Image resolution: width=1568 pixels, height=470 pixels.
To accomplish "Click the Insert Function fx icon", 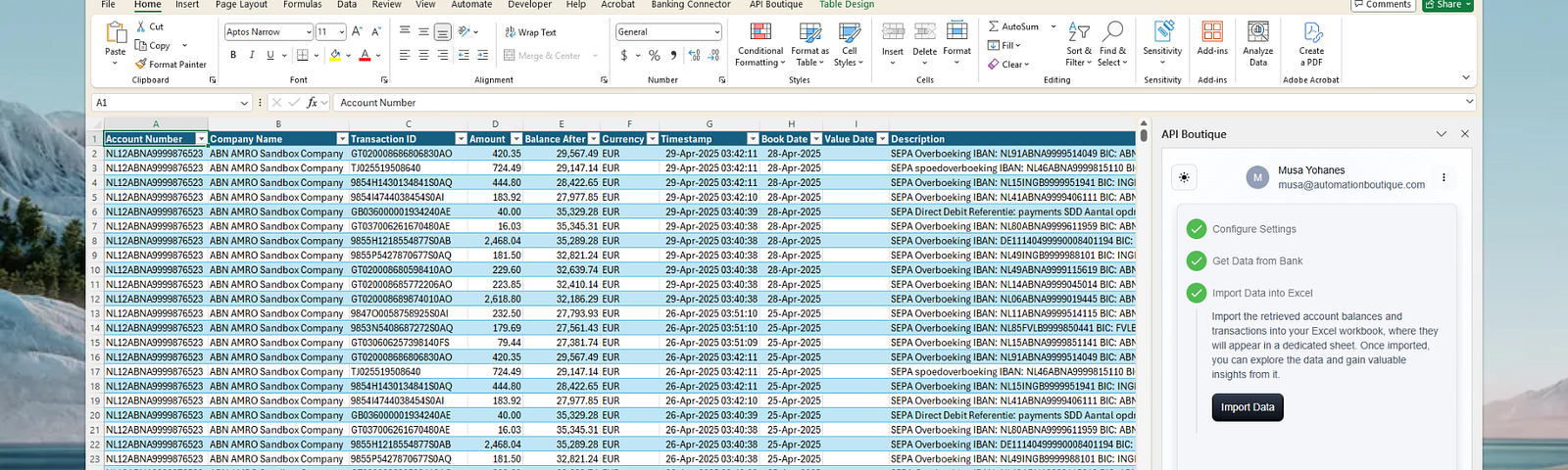I will pyautogui.click(x=313, y=102).
